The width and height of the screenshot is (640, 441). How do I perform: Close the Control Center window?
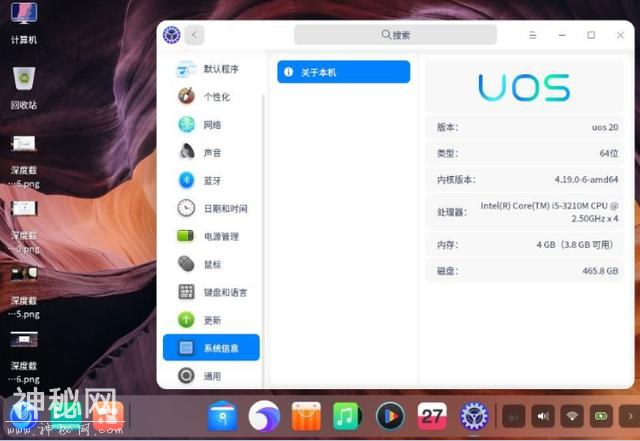tap(620, 35)
